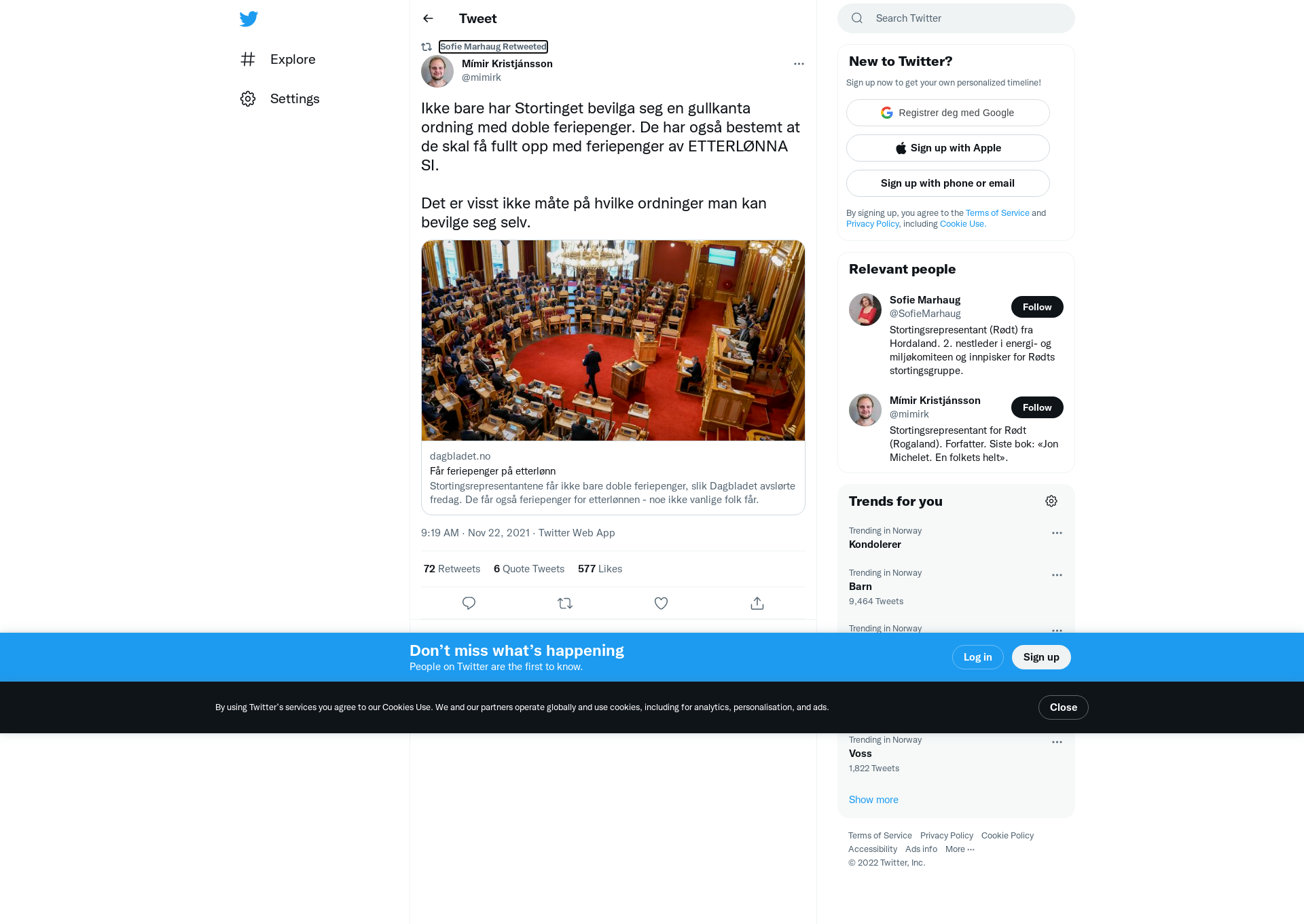This screenshot has height=924, width=1304.
Task: Open the 577 Likes list
Action: click(x=600, y=569)
